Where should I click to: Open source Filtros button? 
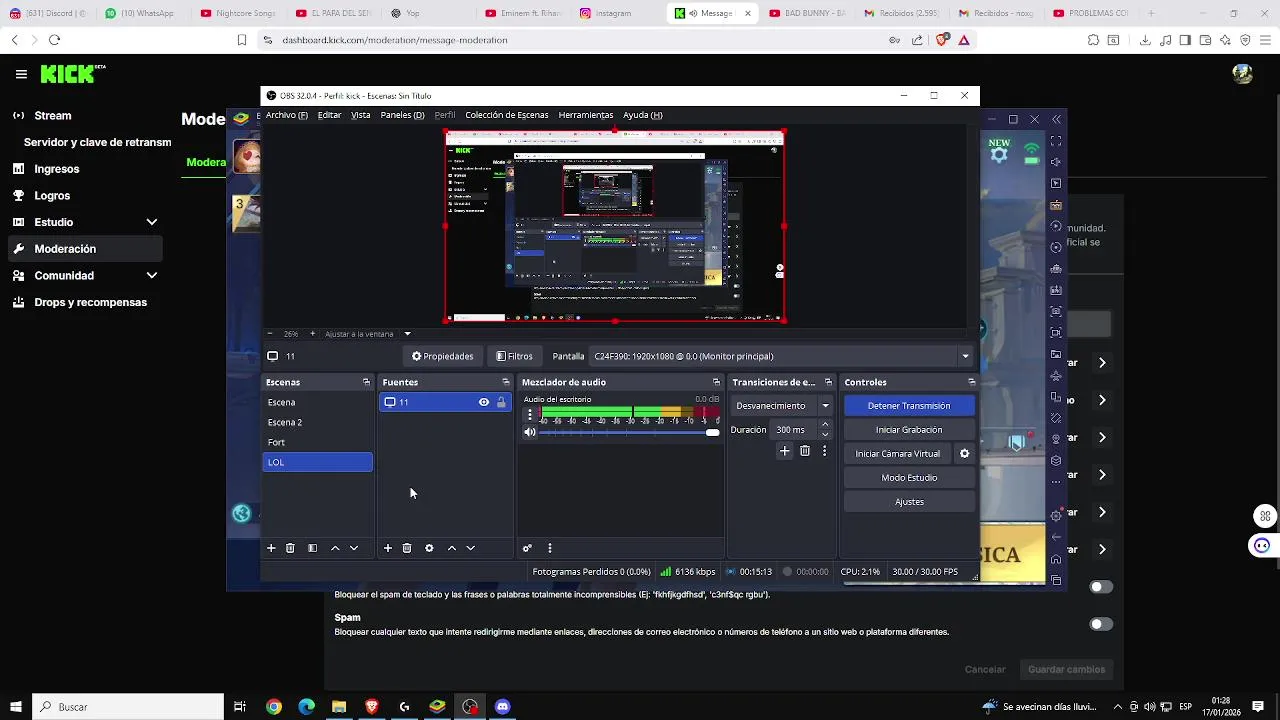515,356
